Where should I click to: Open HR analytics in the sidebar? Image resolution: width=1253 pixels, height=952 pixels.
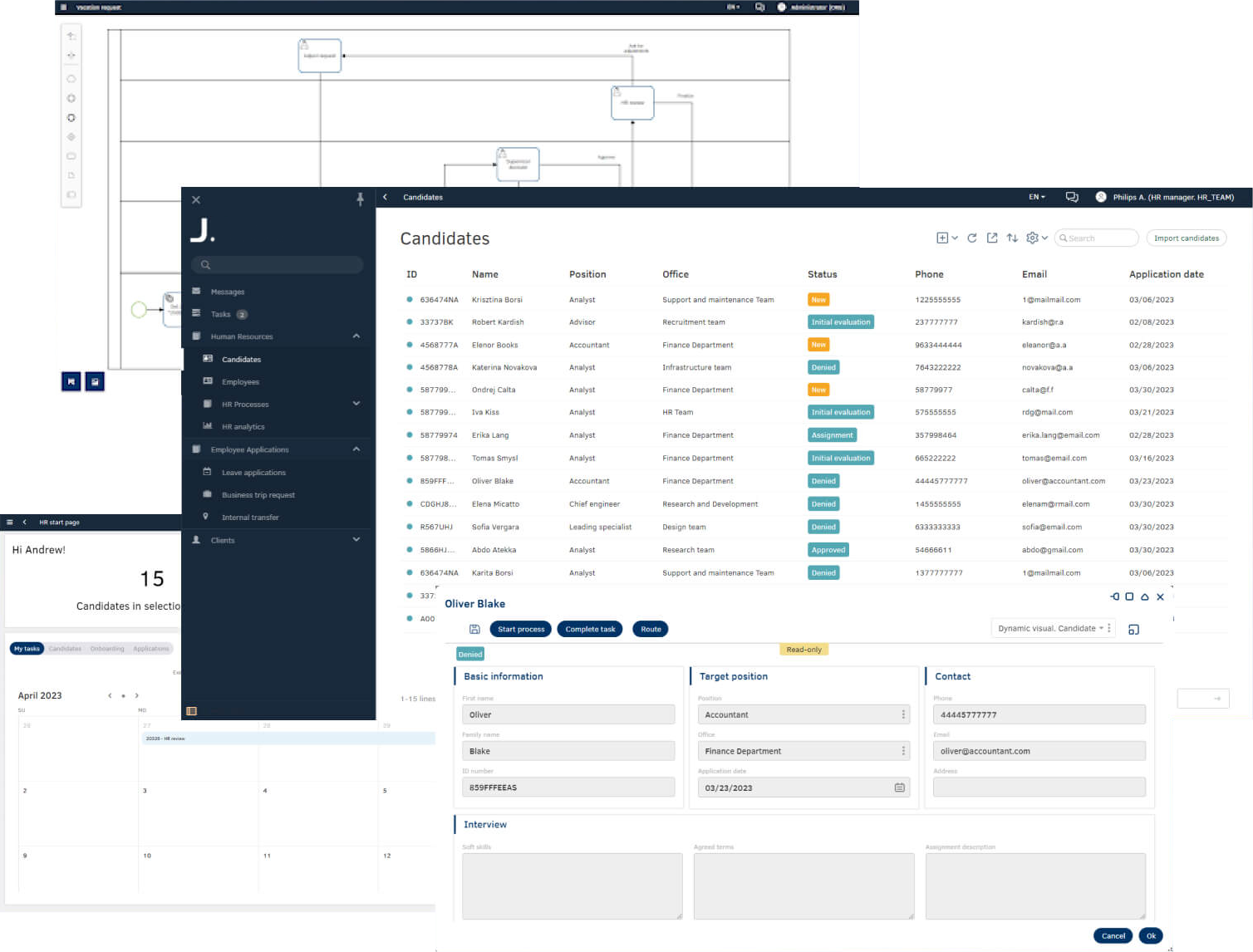click(x=243, y=427)
